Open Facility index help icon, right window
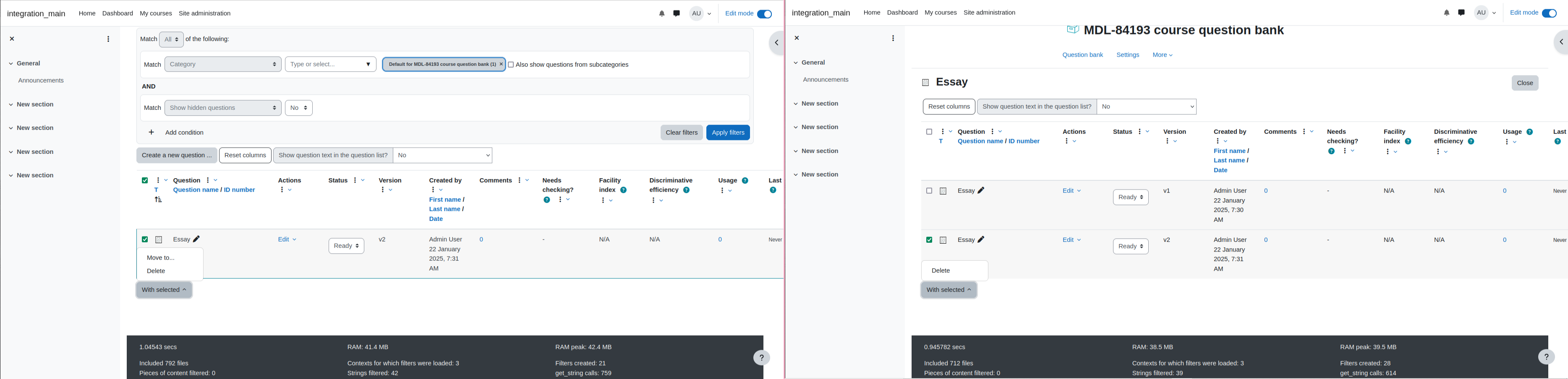This screenshot has width=1568, height=379. 1408,142
